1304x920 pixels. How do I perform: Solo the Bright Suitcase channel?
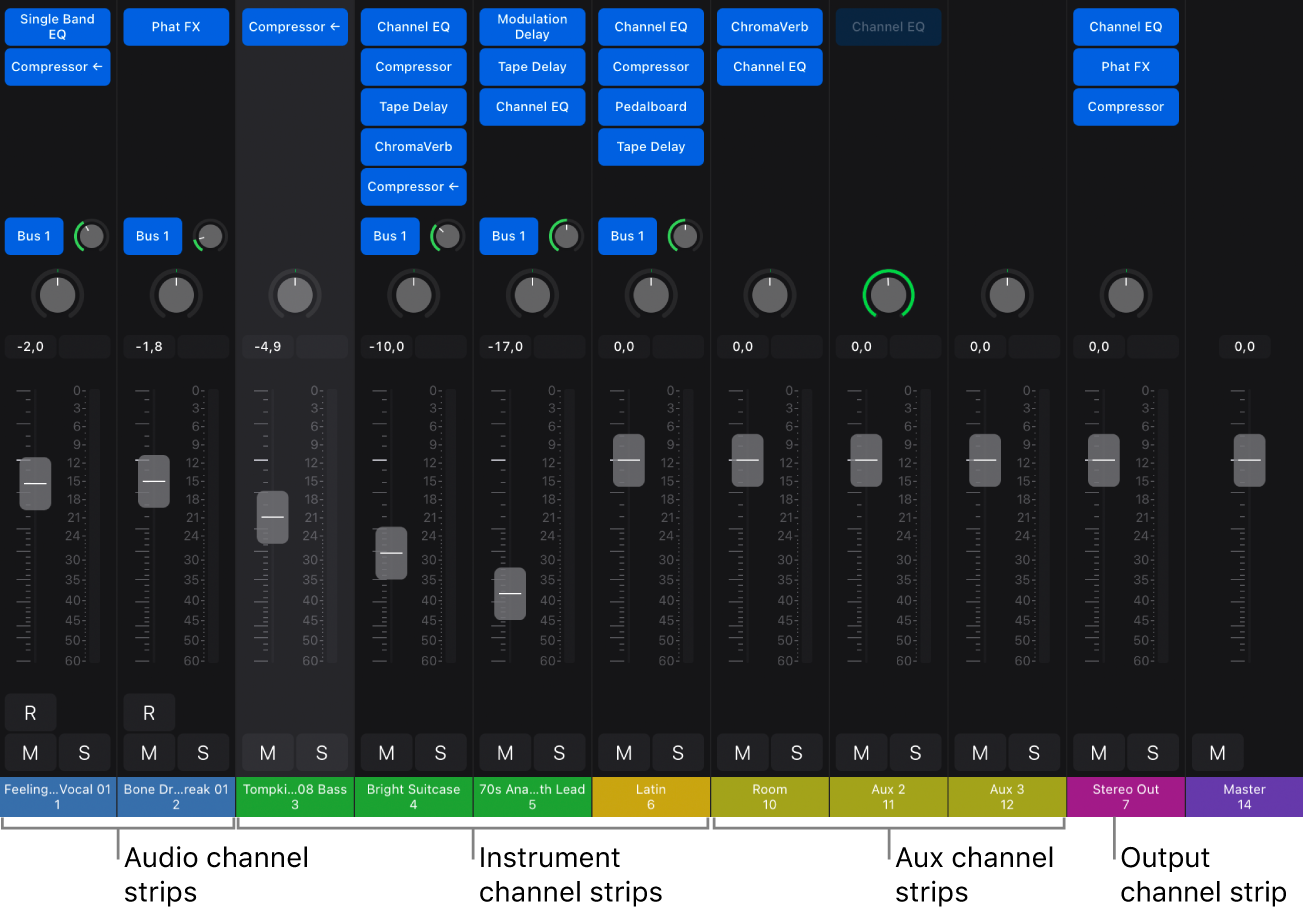click(440, 753)
